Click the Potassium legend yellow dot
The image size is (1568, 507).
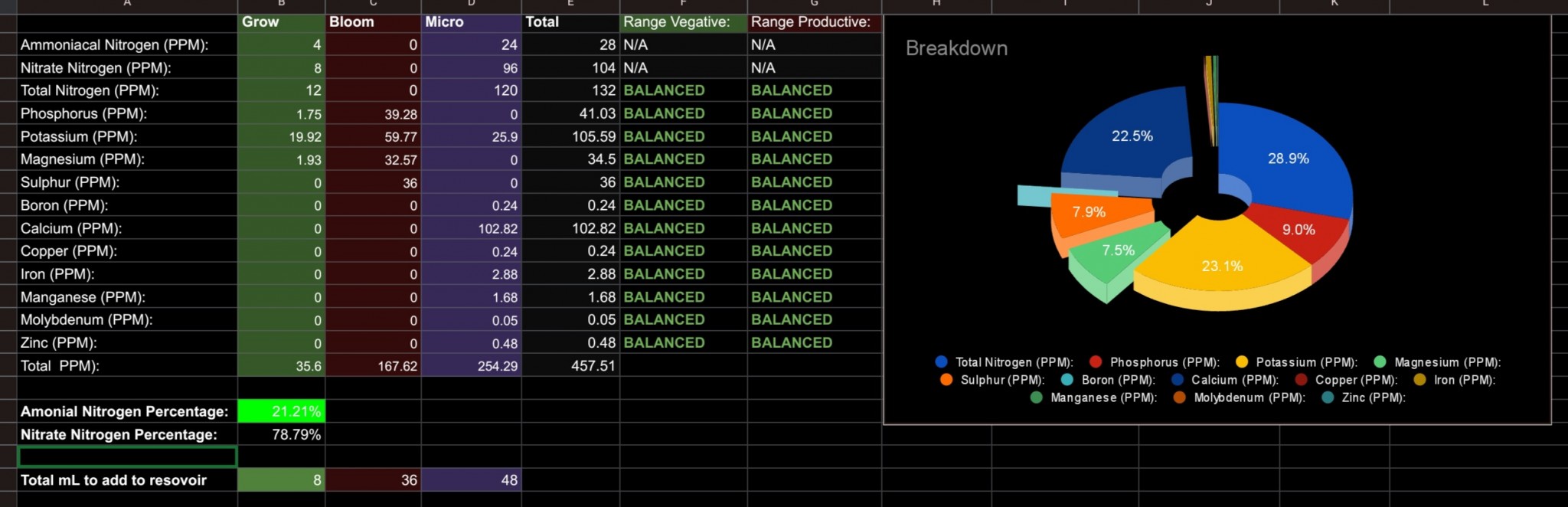(1242, 362)
